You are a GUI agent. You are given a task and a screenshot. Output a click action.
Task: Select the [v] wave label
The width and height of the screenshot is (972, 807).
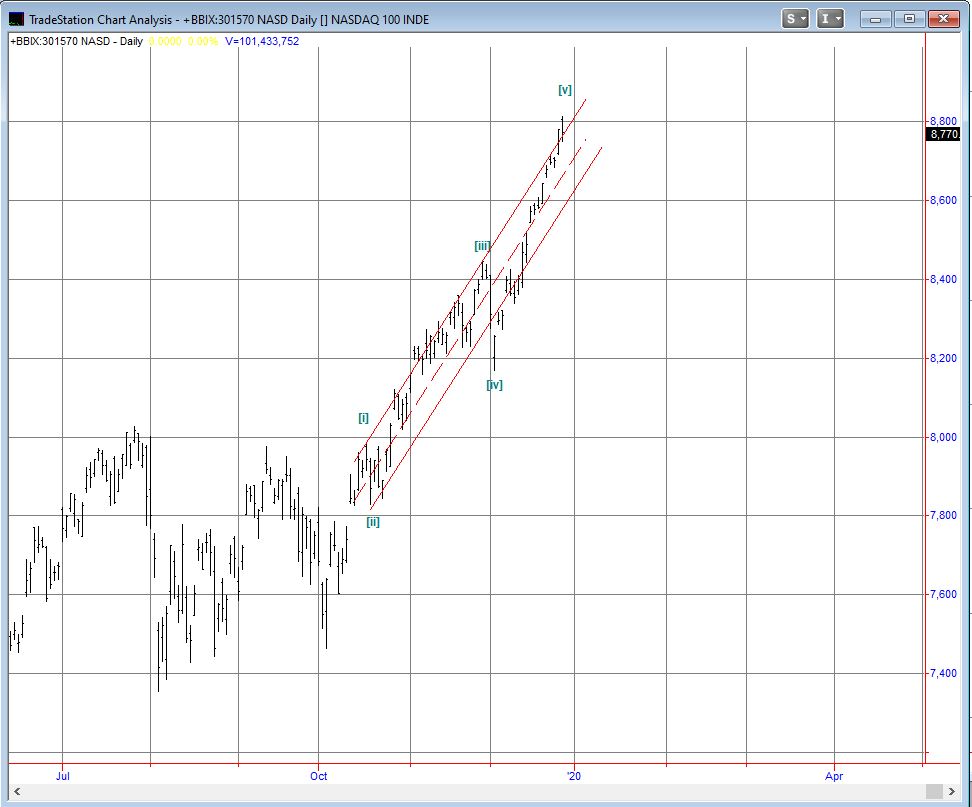pyautogui.click(x=565, y=90)
